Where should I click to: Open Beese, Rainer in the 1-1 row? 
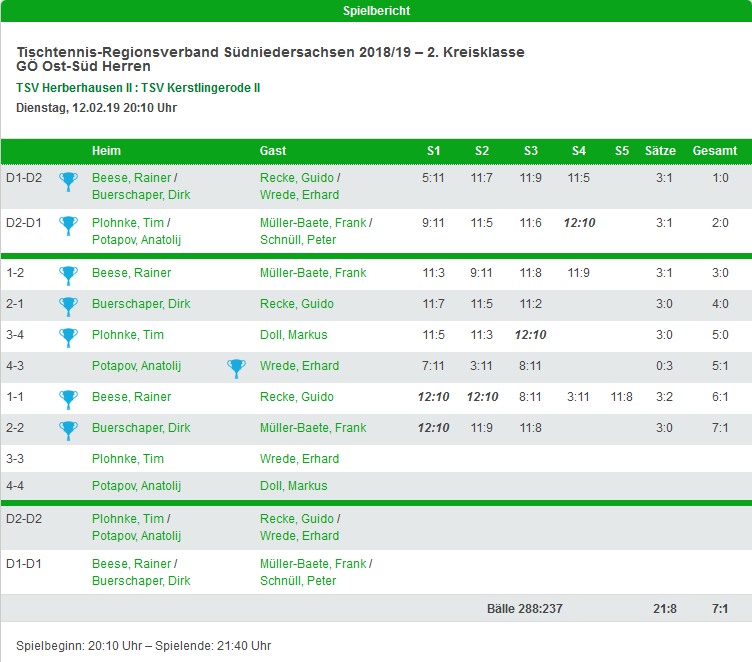pos(131,397)
